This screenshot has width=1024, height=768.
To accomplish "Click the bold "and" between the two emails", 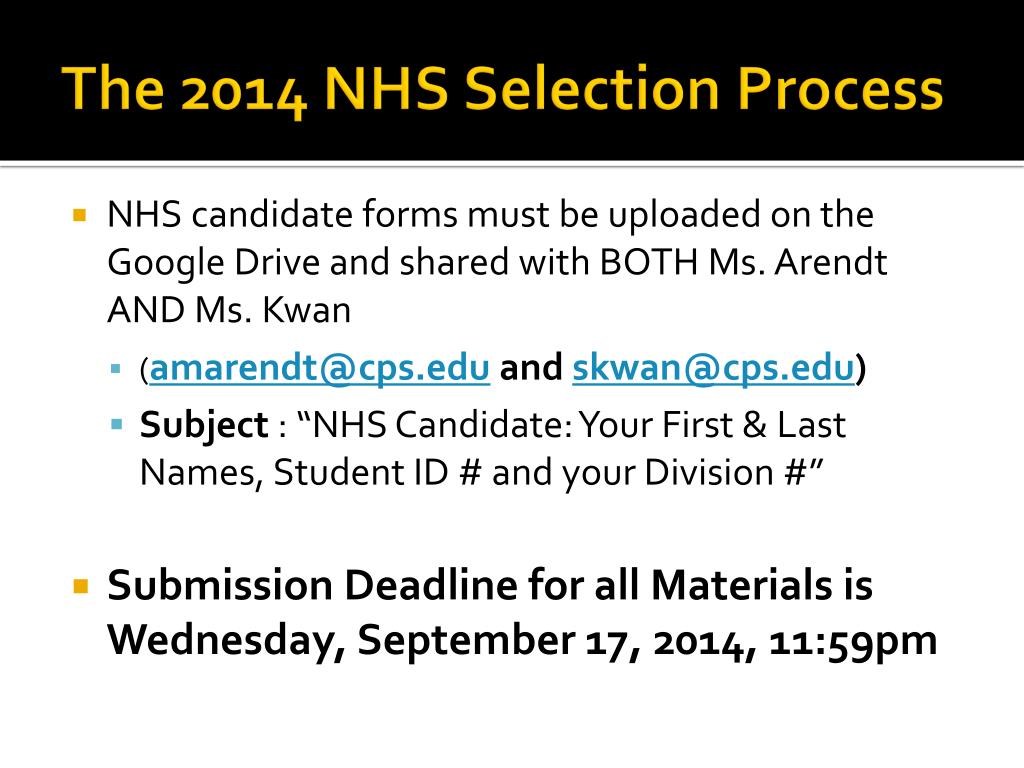I will 531,368.
